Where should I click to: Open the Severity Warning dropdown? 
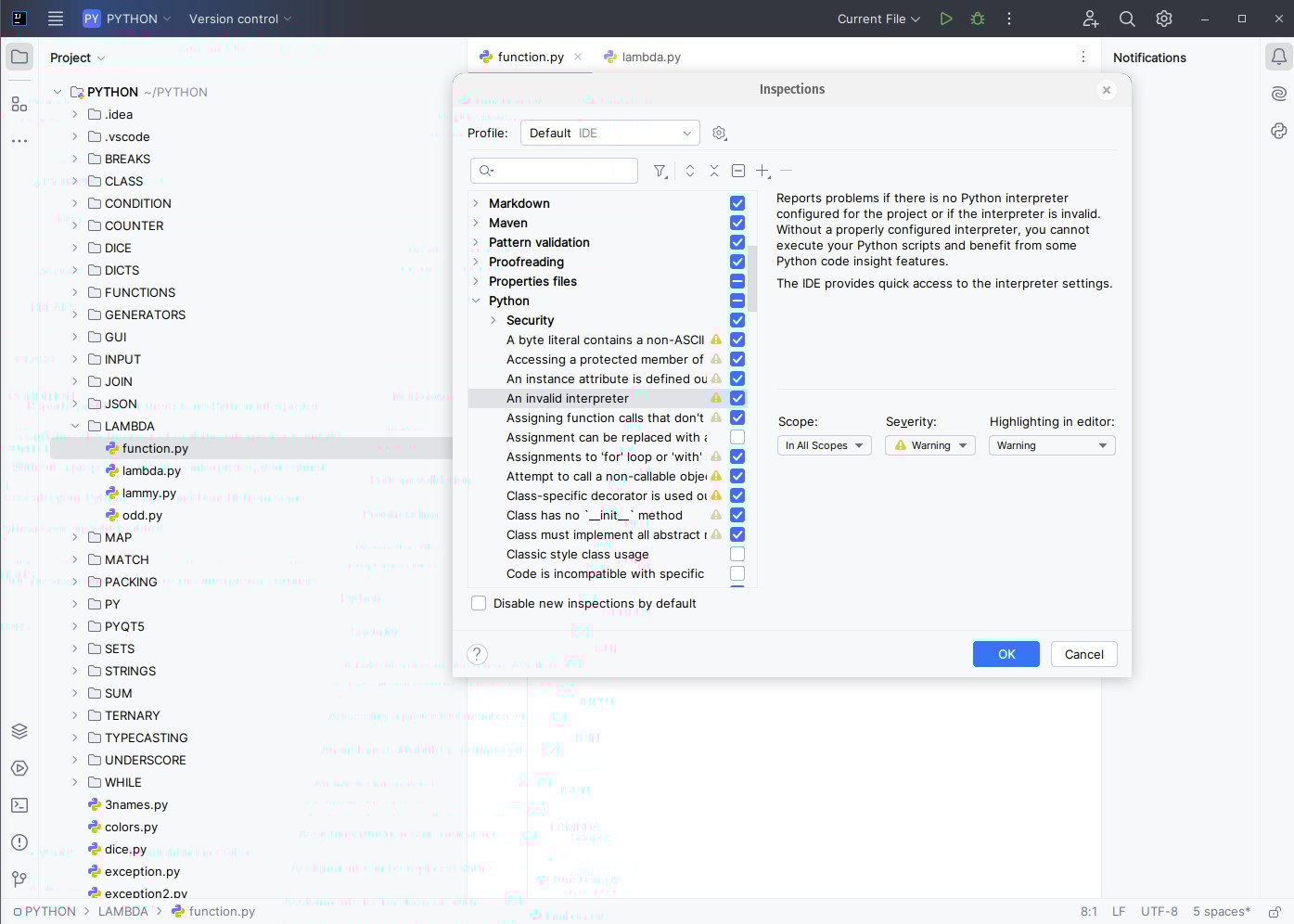click(x=929, y=445)
